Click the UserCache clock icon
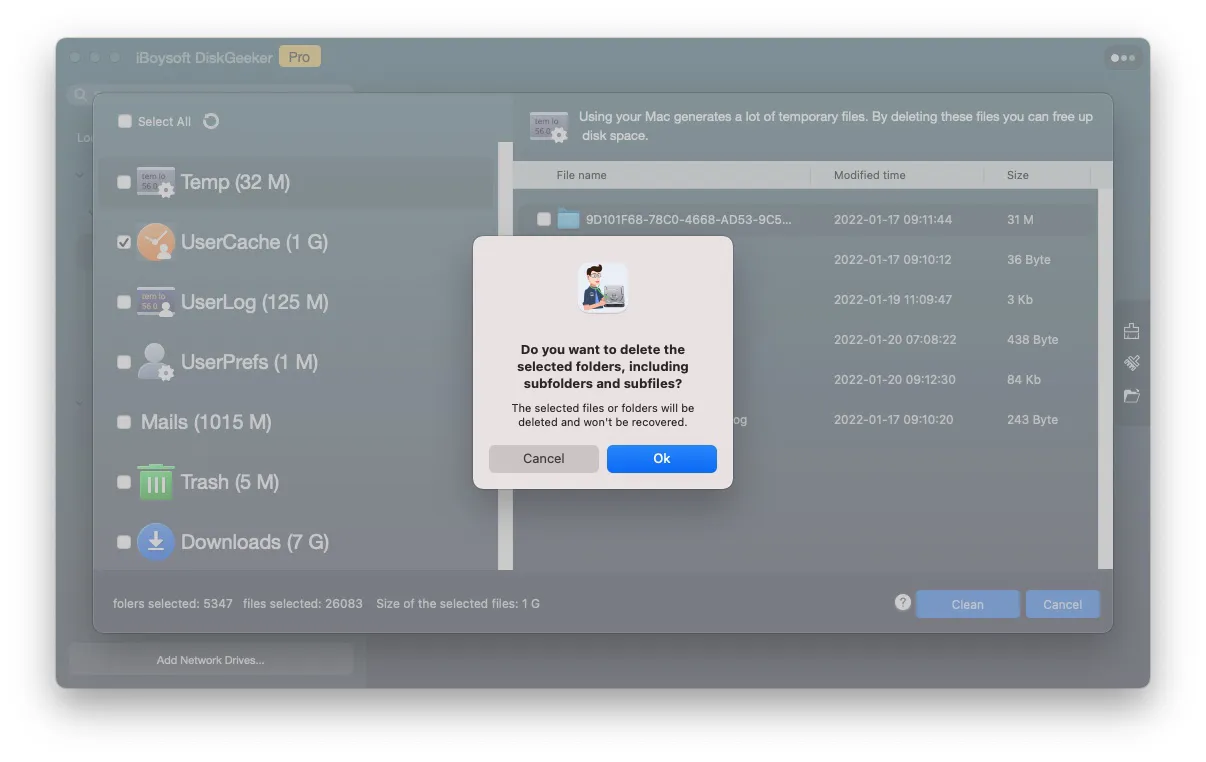This screenshot has height=762, width=1206. (155, 242)
